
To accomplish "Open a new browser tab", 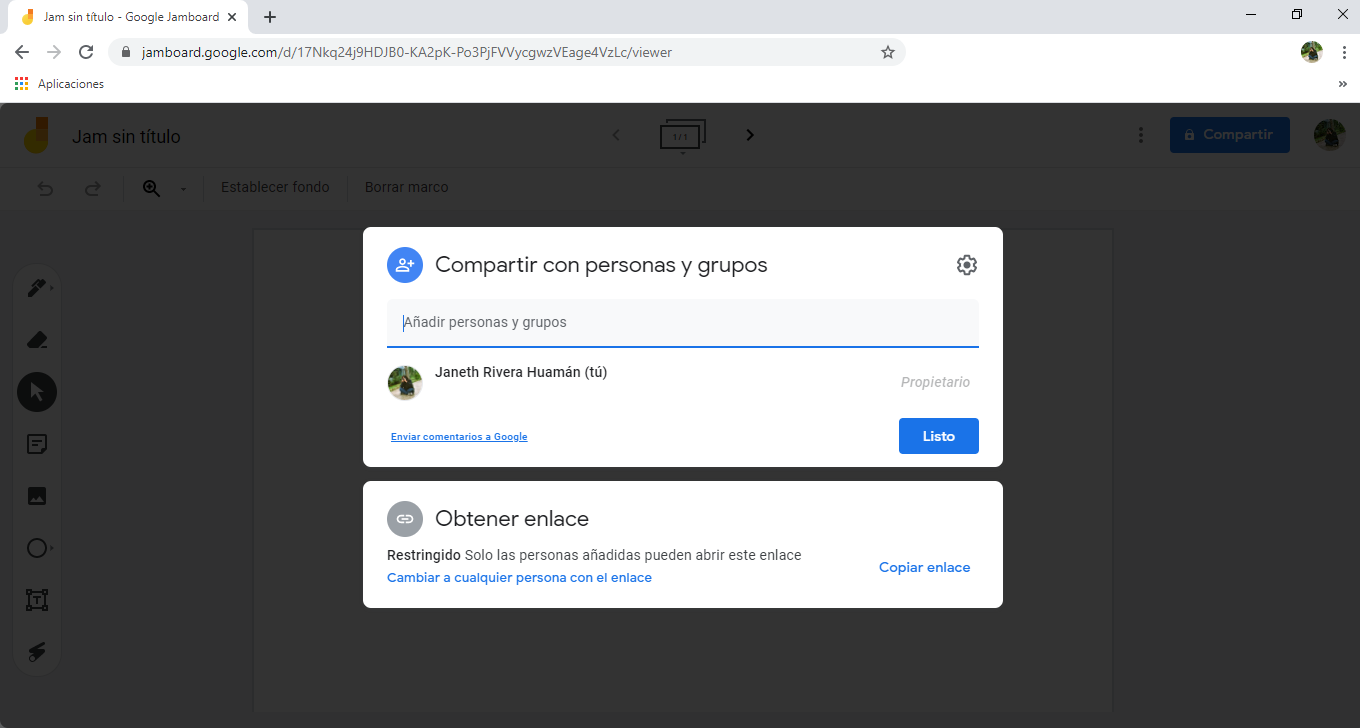I will tap(270, 17).
